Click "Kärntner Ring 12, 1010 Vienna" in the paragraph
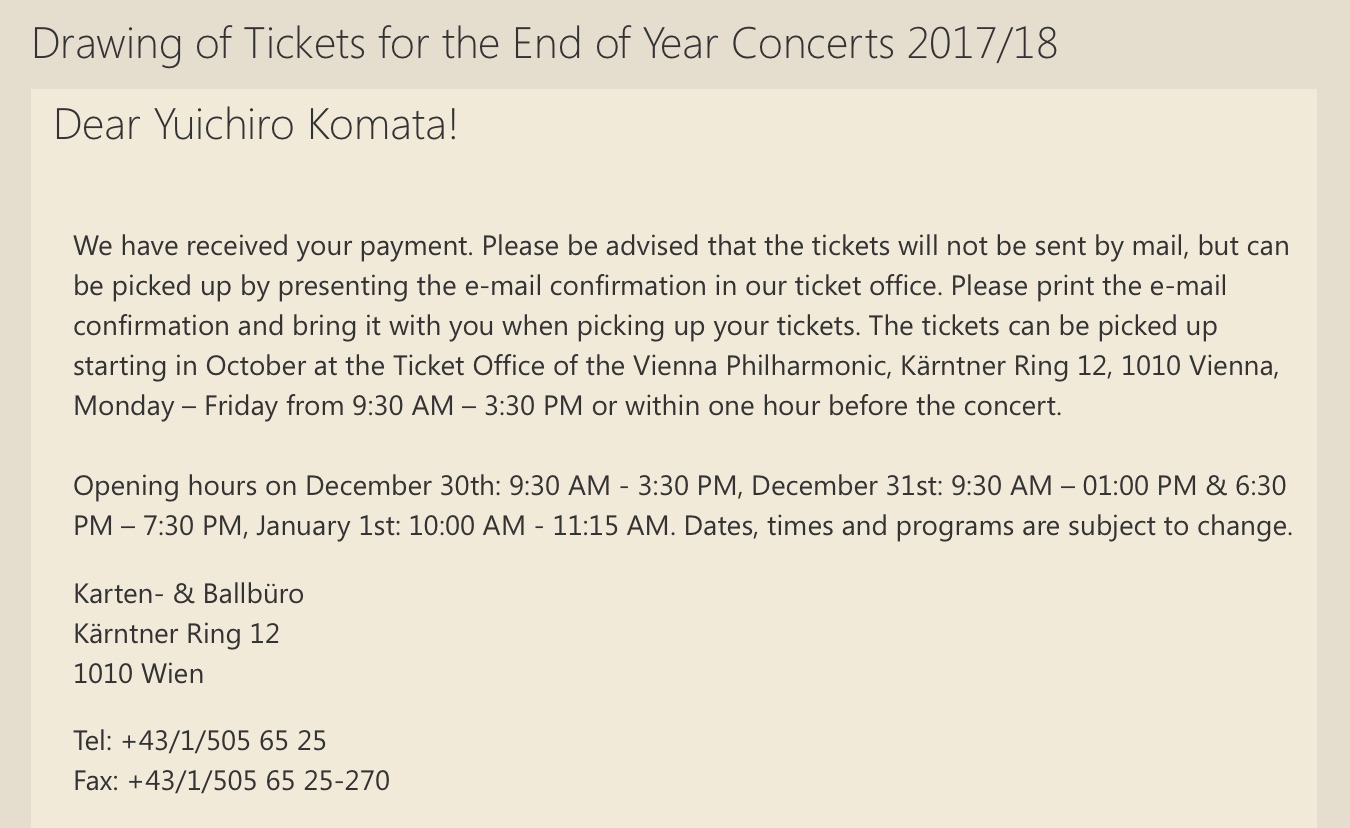The image size is (1350, 828). click(1089, 366)
